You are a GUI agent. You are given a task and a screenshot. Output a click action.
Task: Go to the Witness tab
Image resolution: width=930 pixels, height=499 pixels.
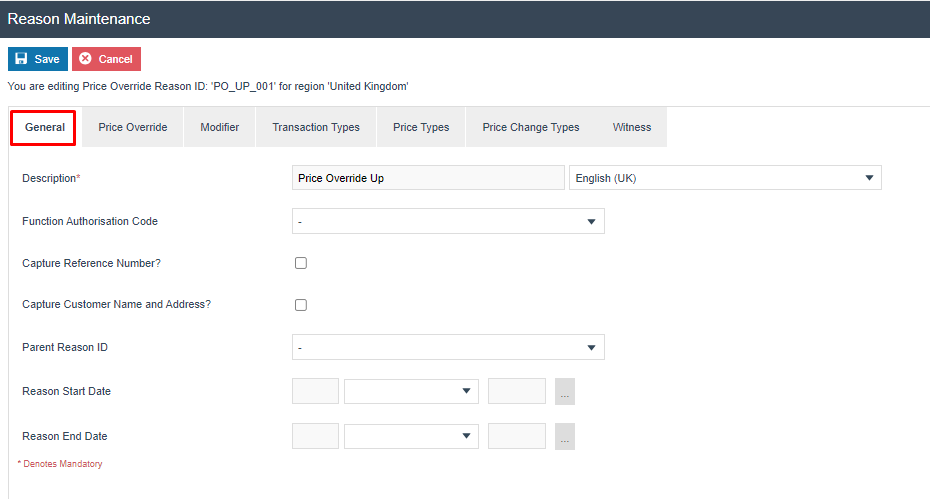click(x=632, y=127)
